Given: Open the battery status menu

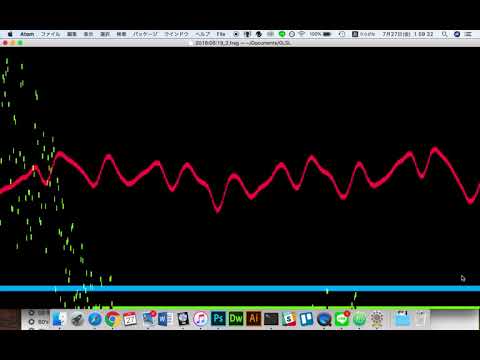Looking at the screenshot, I should [320, 34].
